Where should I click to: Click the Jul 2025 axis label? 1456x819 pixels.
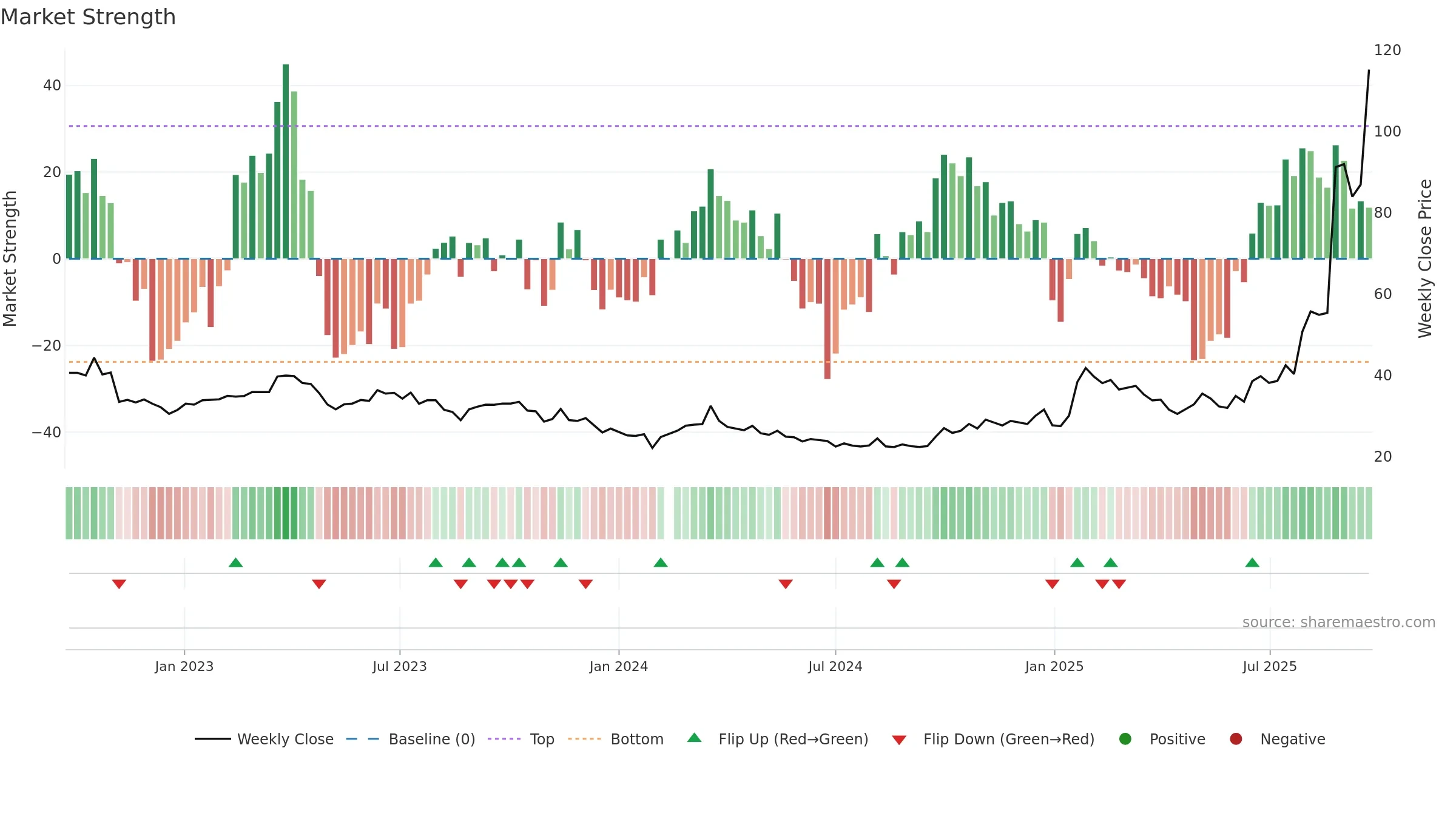tap(1270, 666)
